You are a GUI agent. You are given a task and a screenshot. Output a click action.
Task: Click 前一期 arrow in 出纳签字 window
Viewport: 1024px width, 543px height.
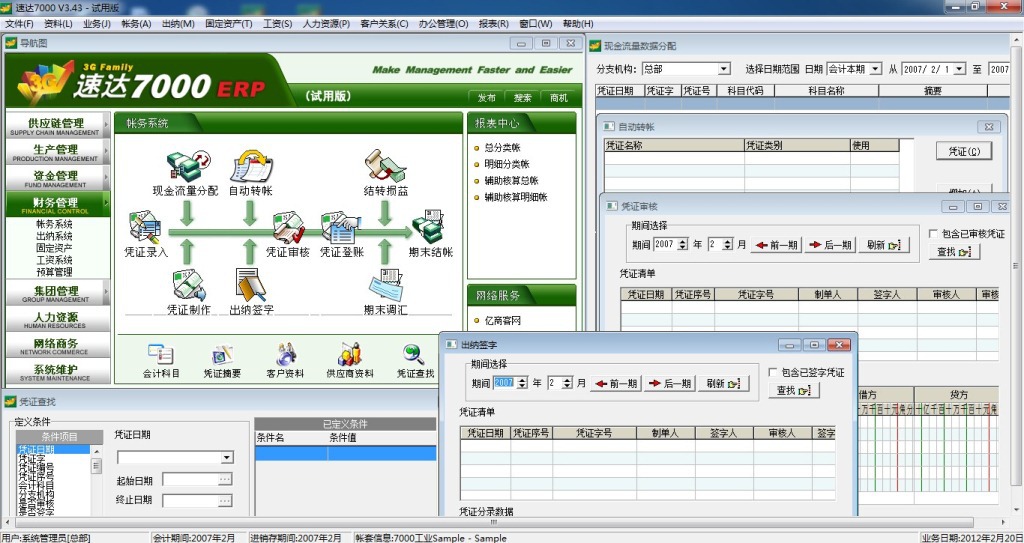pos(616,384)
